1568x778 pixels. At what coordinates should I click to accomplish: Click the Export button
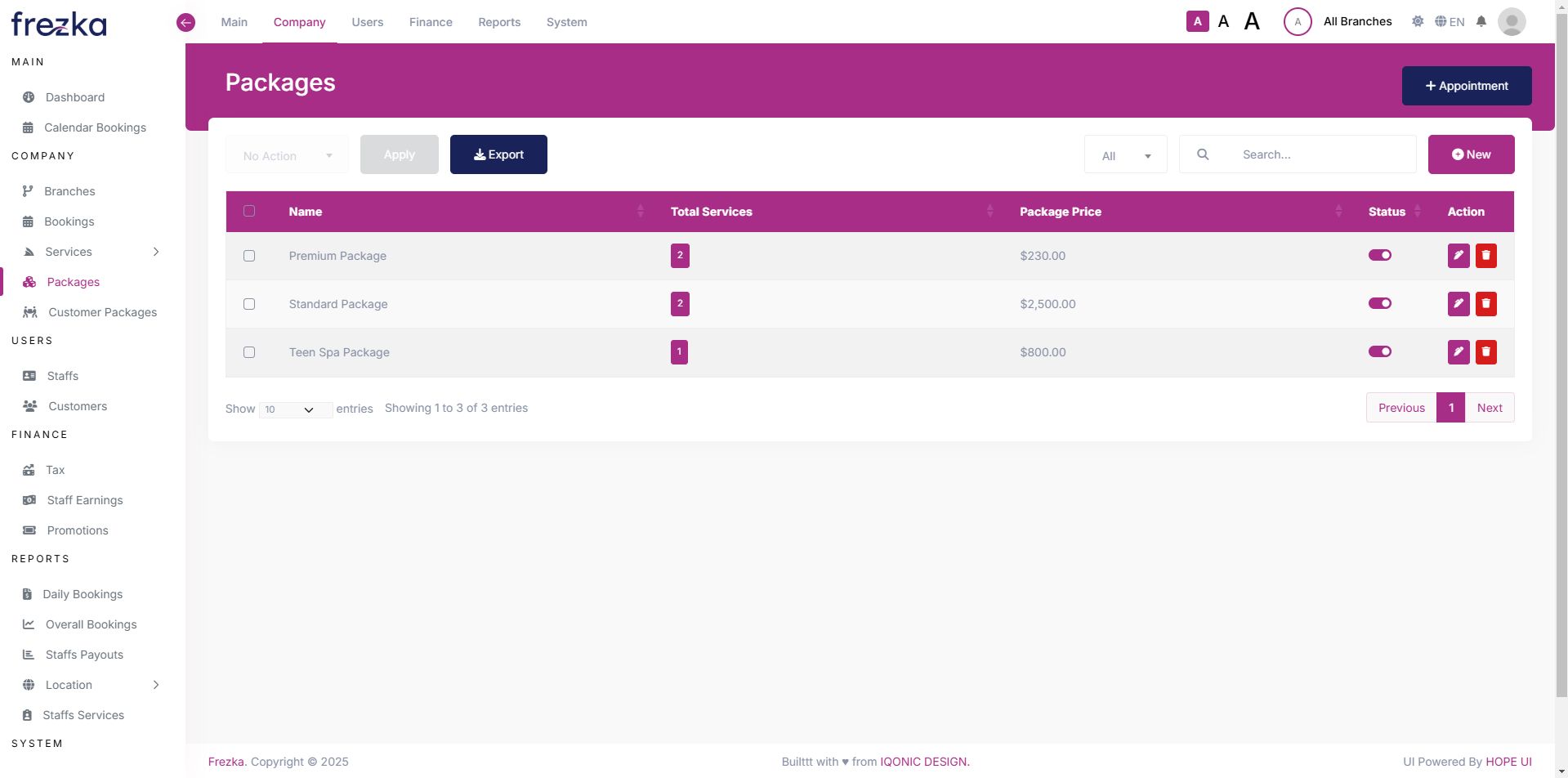[x=498, y=154]
